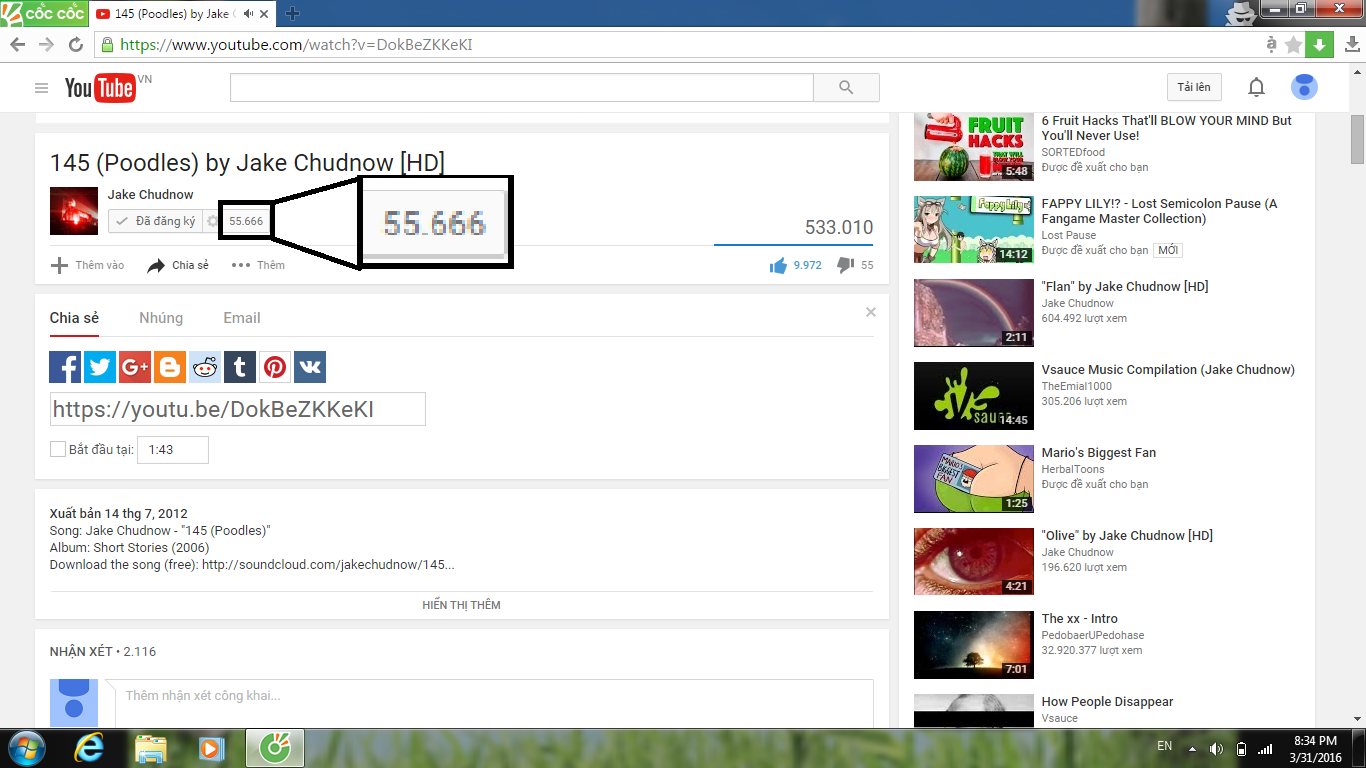
Task: Share to VK
Action: [310, 367]
